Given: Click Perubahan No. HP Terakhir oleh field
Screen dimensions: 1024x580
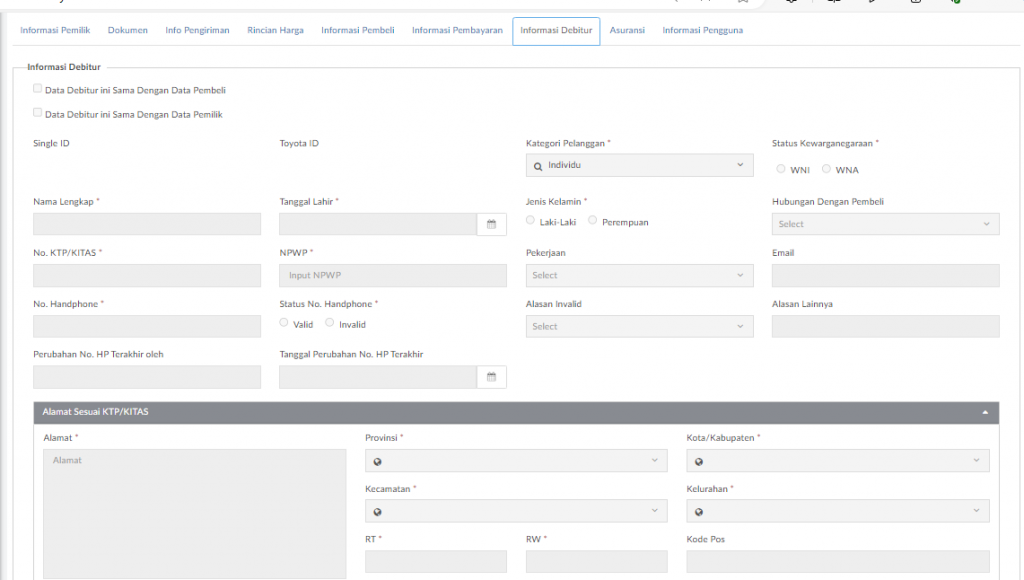Looking at the screenshot, I should click(x=147, y=377).
